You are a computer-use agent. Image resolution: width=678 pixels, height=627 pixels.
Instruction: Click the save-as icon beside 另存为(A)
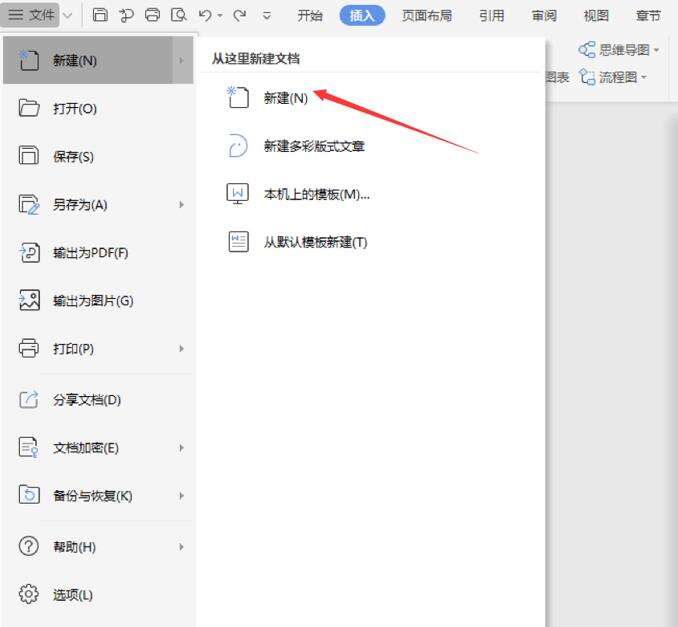[x=29, y=204]
